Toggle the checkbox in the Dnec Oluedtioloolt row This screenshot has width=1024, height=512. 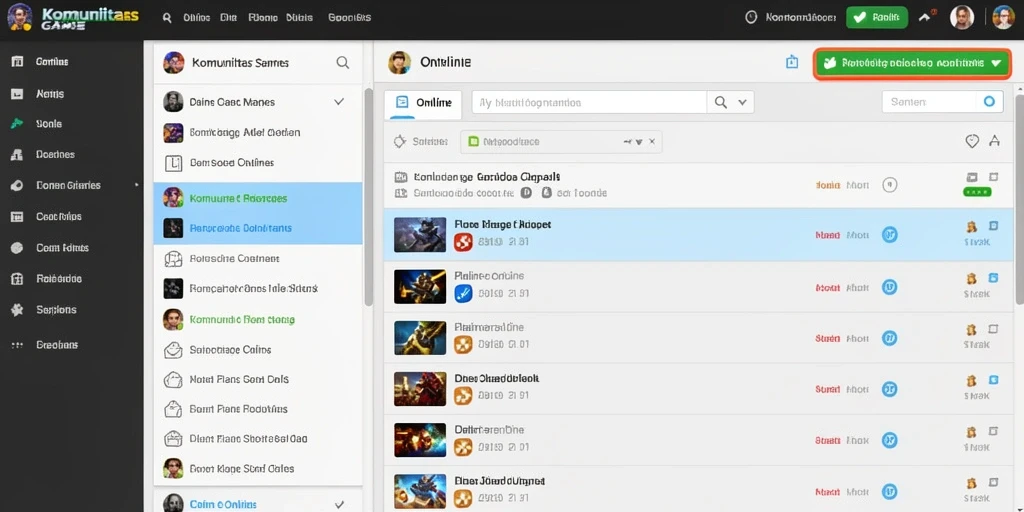tap(993, 379)
